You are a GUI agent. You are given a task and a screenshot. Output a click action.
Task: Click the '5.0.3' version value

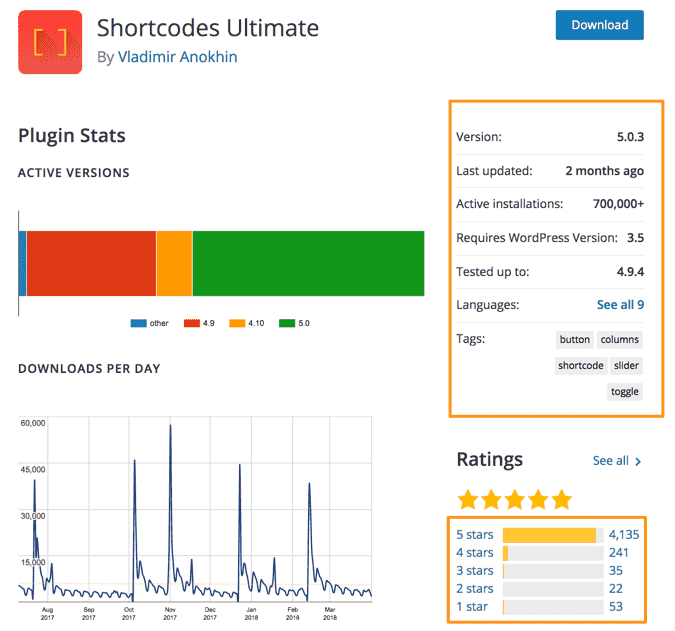pyautogui.click(x=630, y=137)
